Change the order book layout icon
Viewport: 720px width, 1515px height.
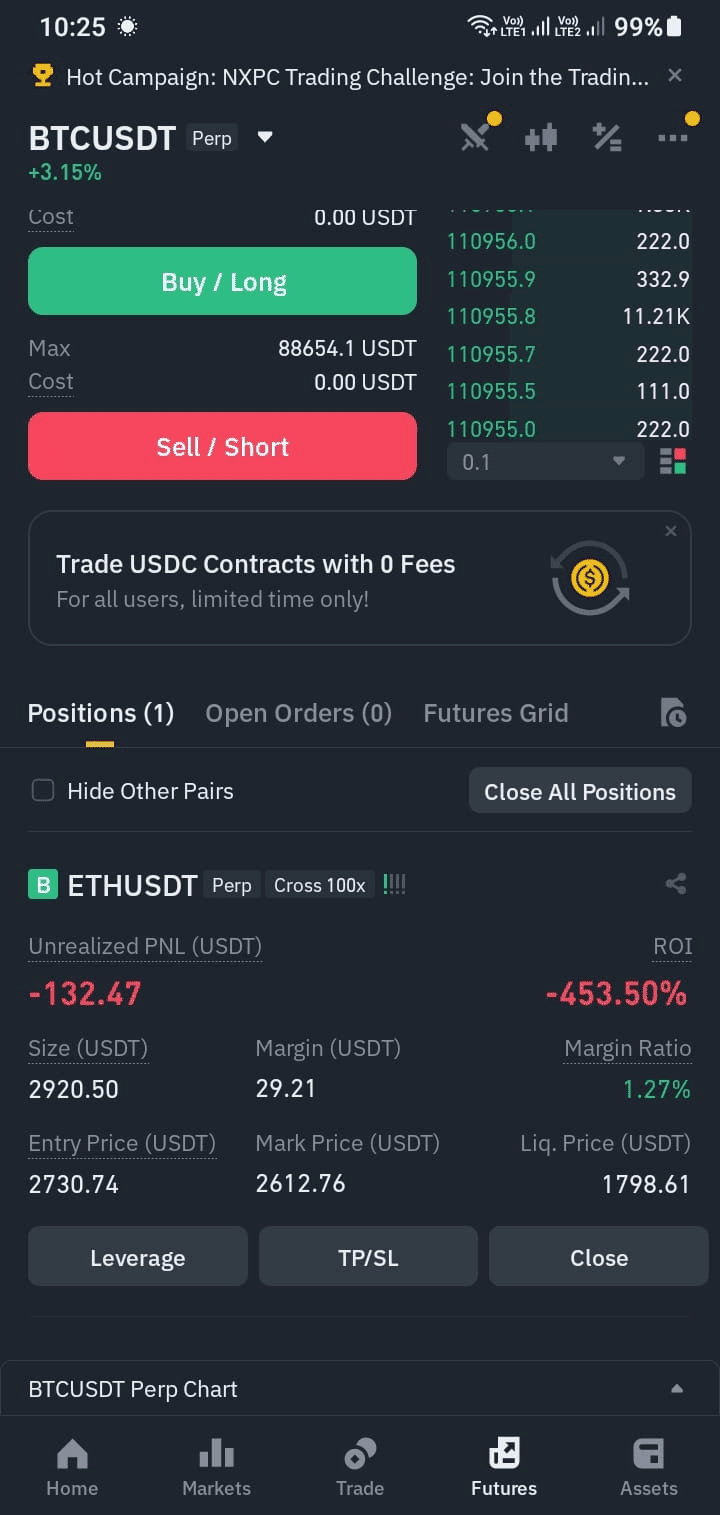673,462
